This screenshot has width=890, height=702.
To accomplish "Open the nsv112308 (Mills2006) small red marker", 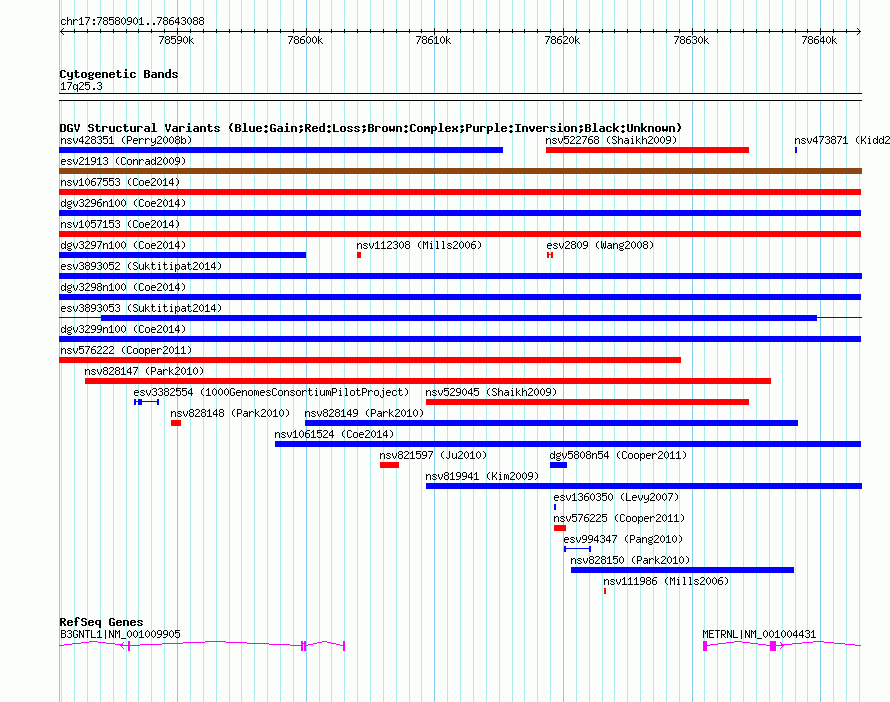I will (x=359, y=255).
